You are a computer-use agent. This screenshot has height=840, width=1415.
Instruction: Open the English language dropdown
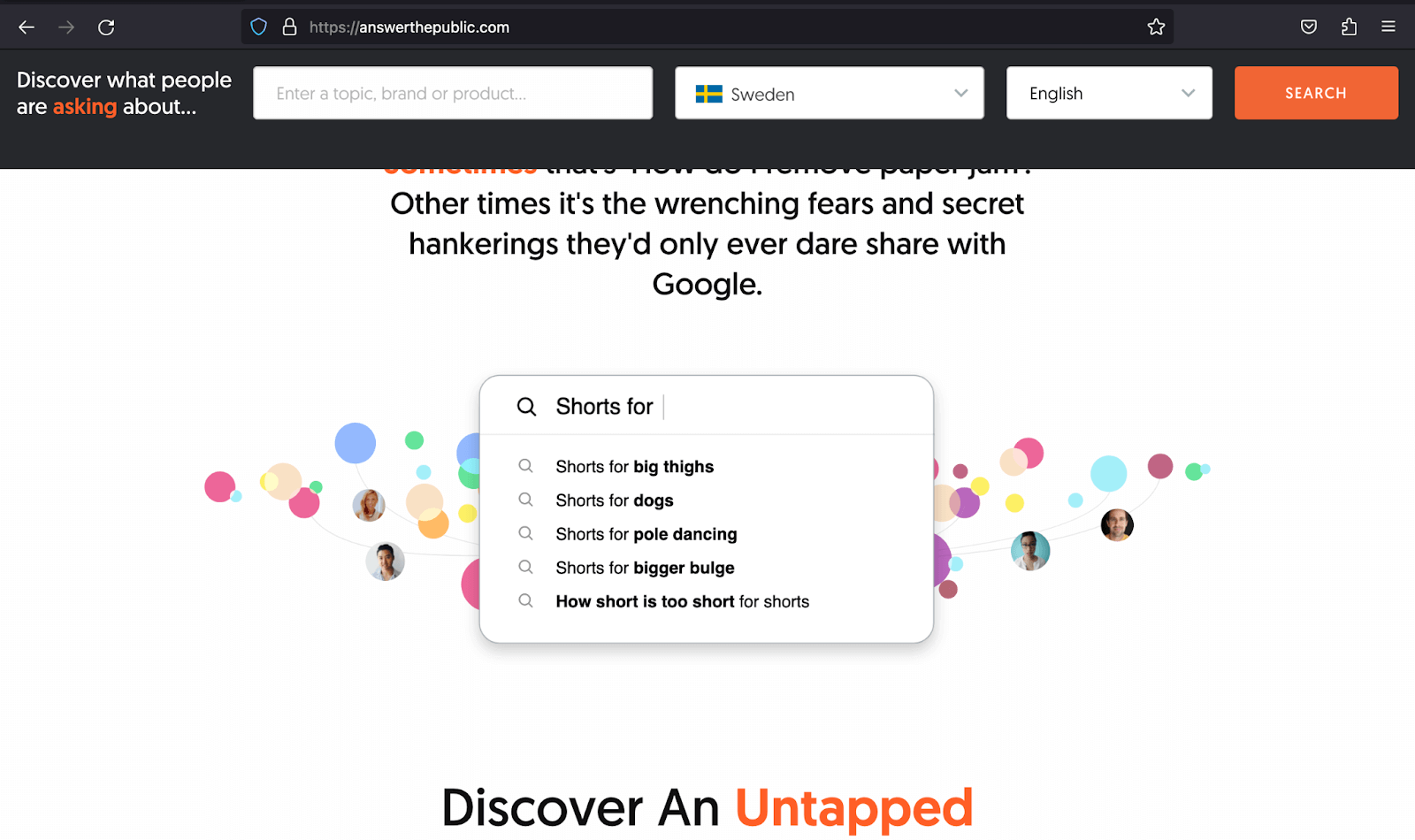click(1109, 93)
